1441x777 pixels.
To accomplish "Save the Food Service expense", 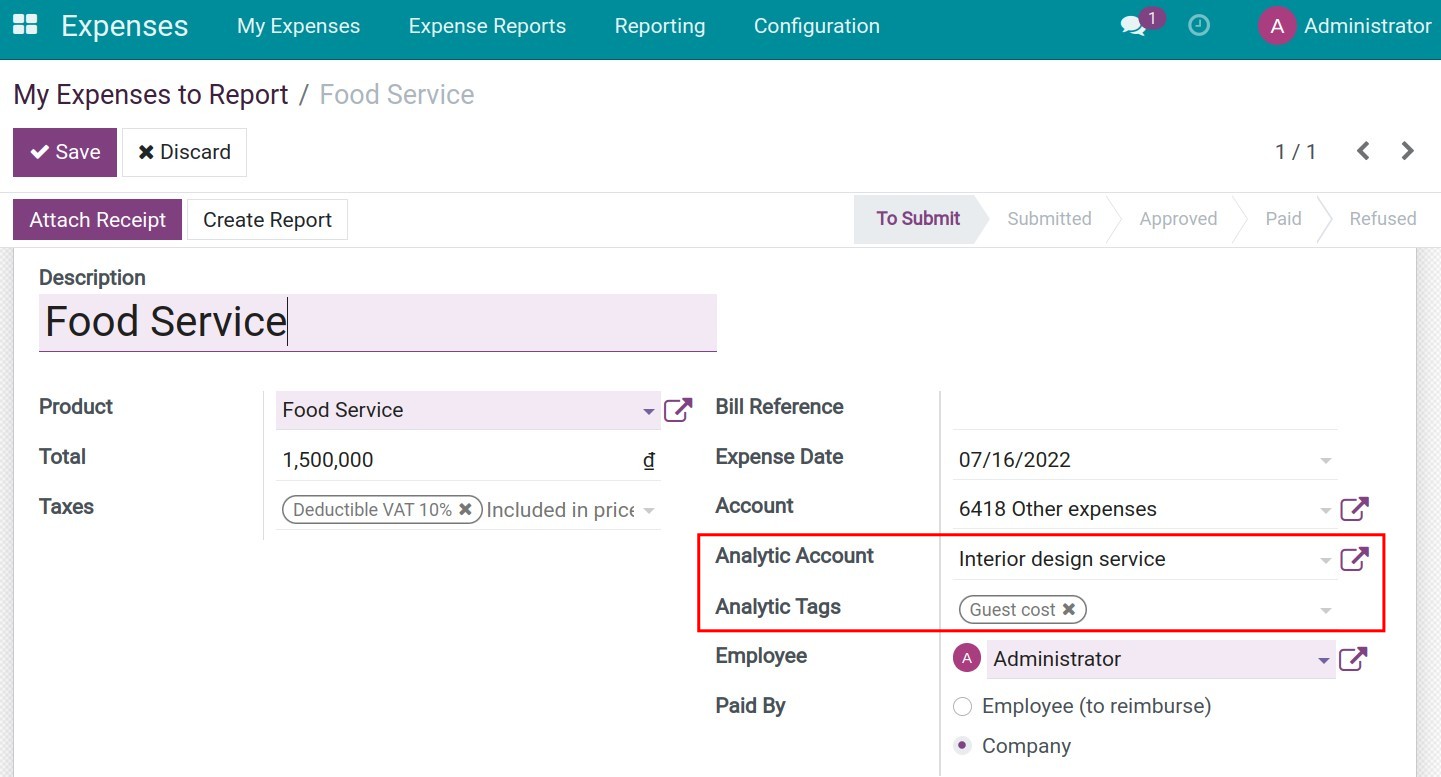I will click(64, 152).
